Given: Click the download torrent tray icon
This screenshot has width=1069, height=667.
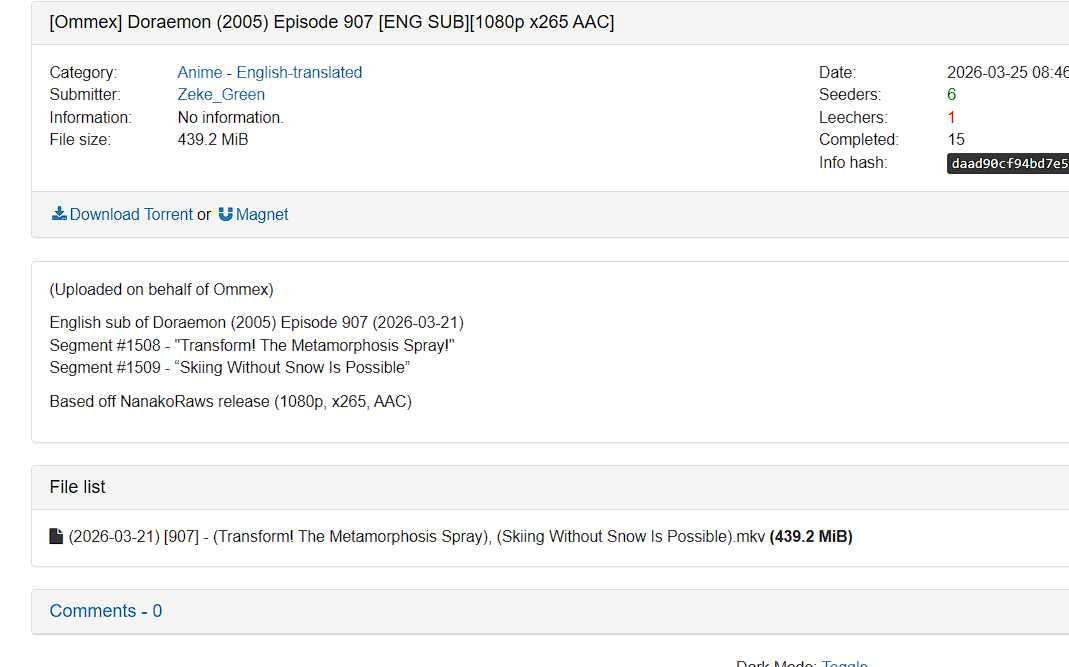Looking at the screenshot, I should click(59, 214).
